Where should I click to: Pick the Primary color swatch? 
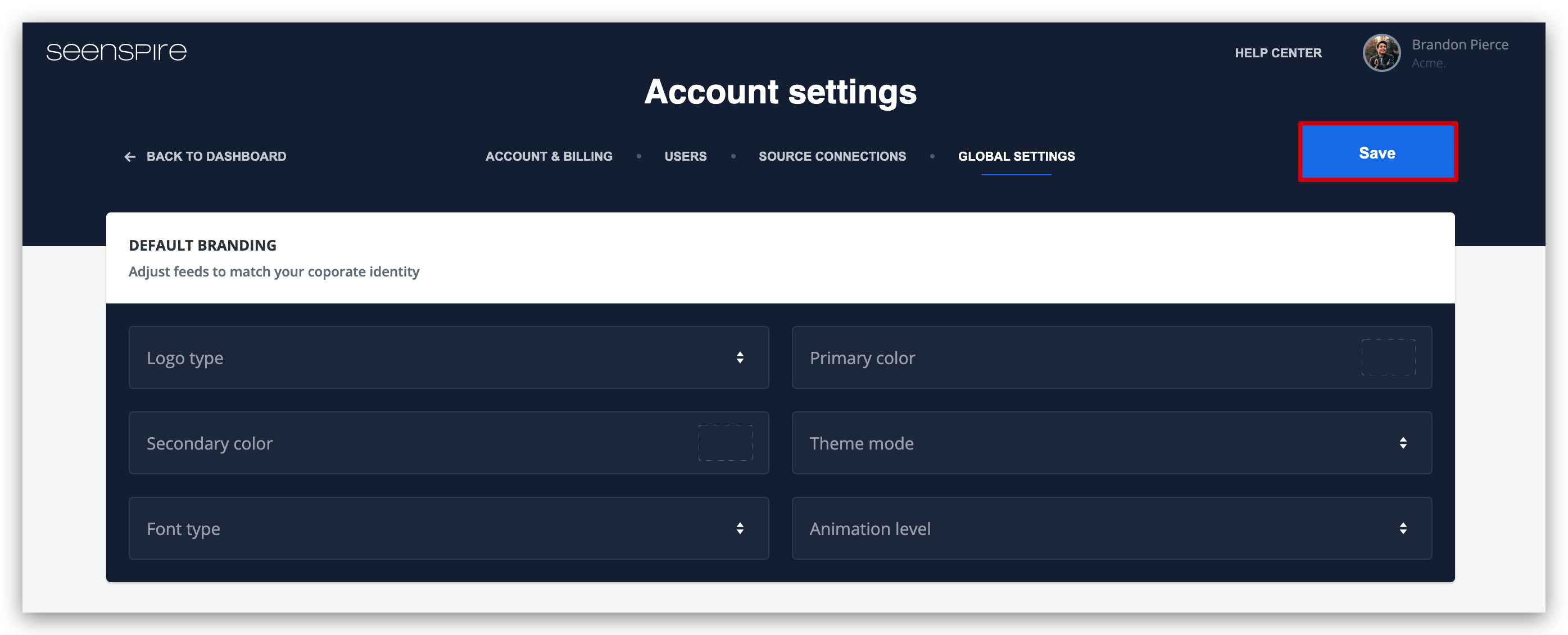coord(1388,357)
